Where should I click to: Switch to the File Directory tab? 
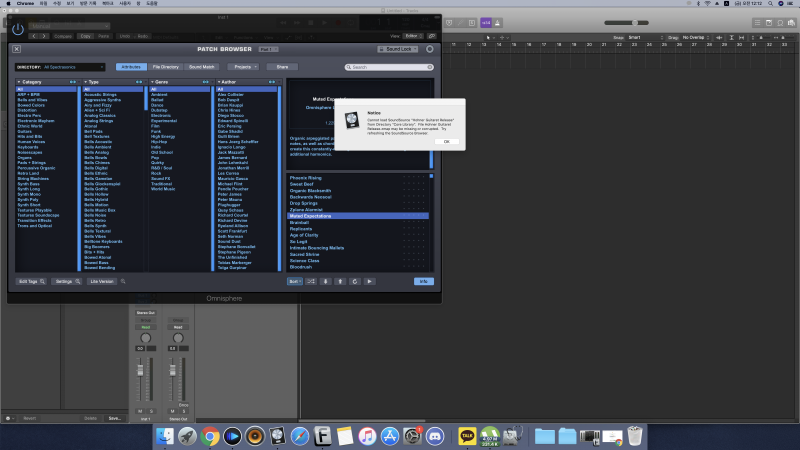tap(166, 67)
